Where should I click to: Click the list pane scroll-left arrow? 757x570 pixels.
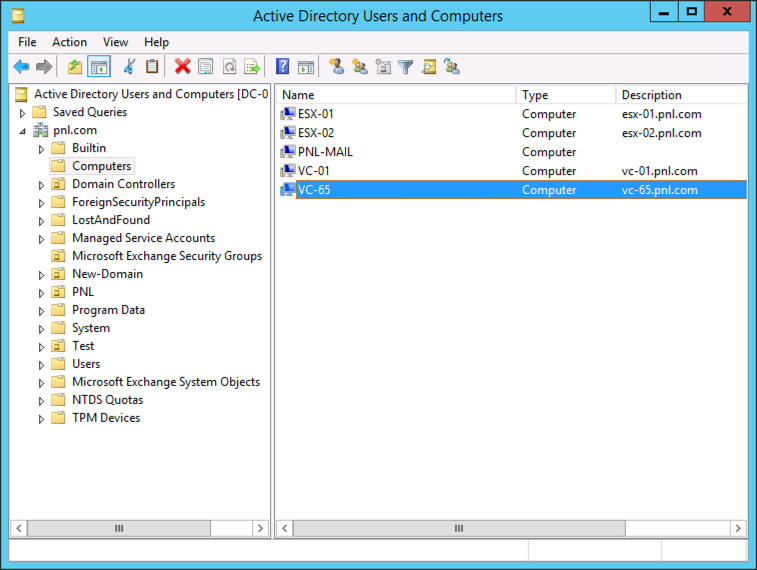(x=285, y=528)
